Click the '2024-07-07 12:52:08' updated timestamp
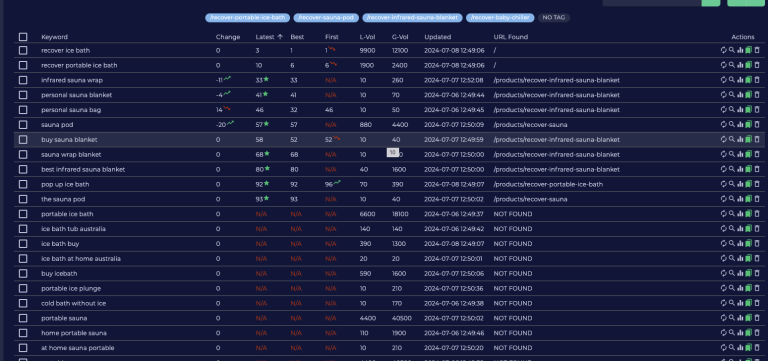 pyautogui.click(x=454, y=80)
